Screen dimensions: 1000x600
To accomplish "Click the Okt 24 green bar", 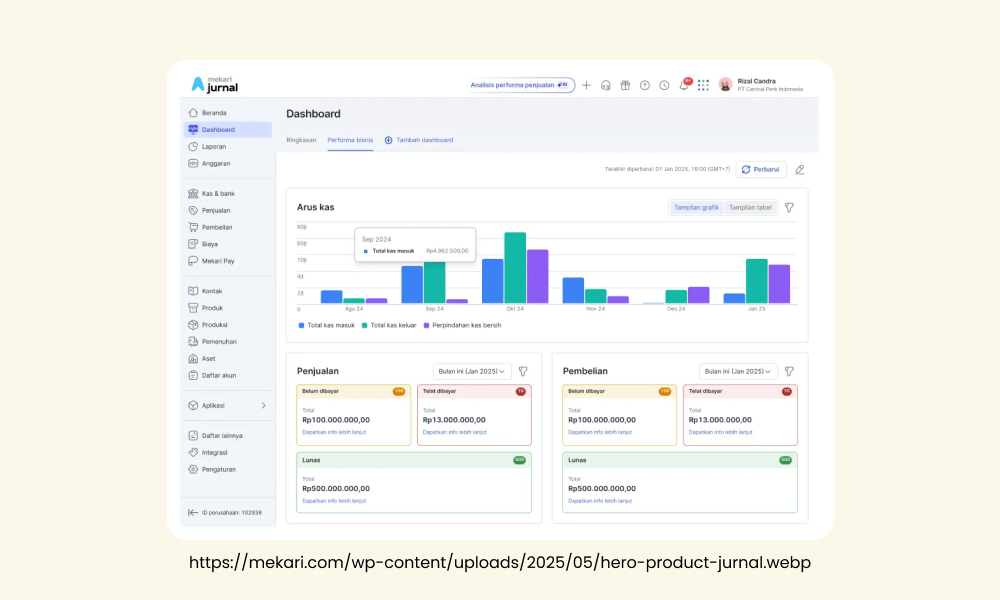I will tap(515, 268).
